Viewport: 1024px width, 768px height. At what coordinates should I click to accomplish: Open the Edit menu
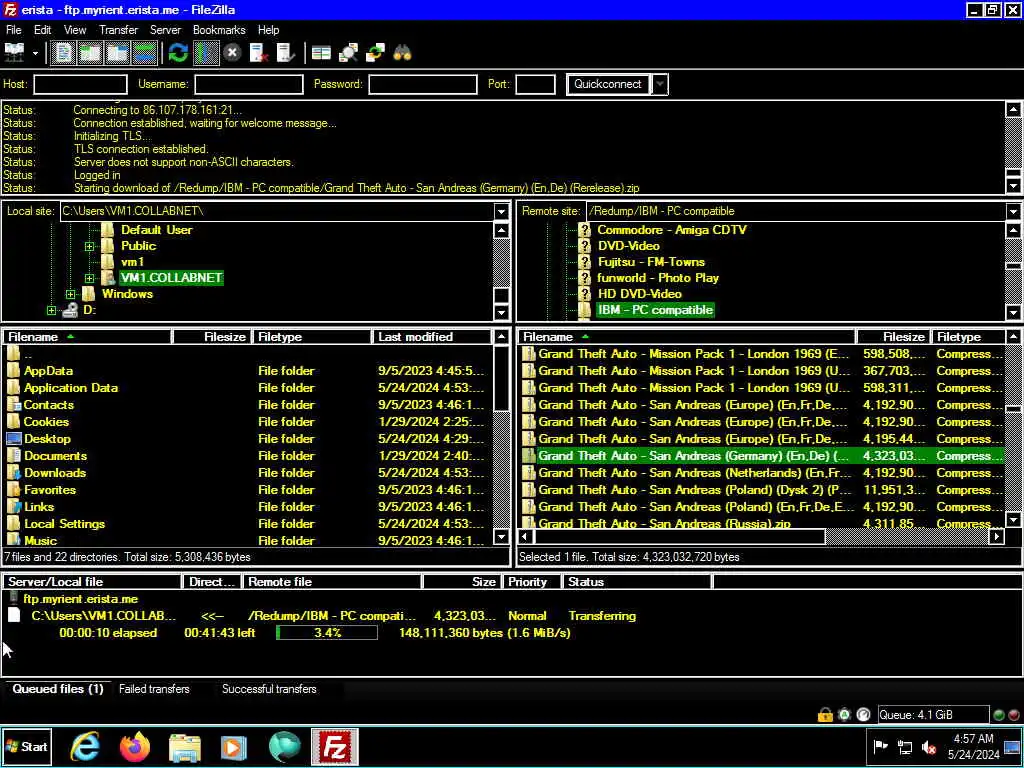42,30
